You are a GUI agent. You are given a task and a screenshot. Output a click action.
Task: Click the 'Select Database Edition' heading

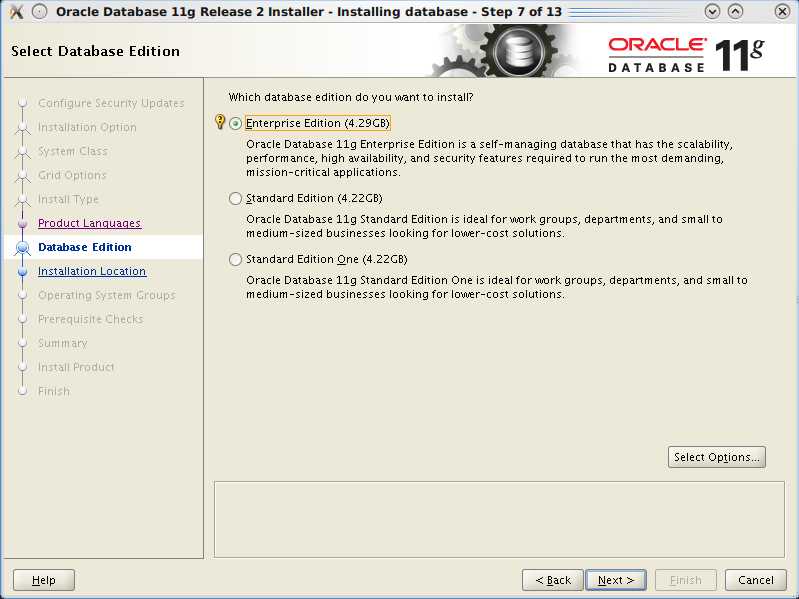(95, 51)
